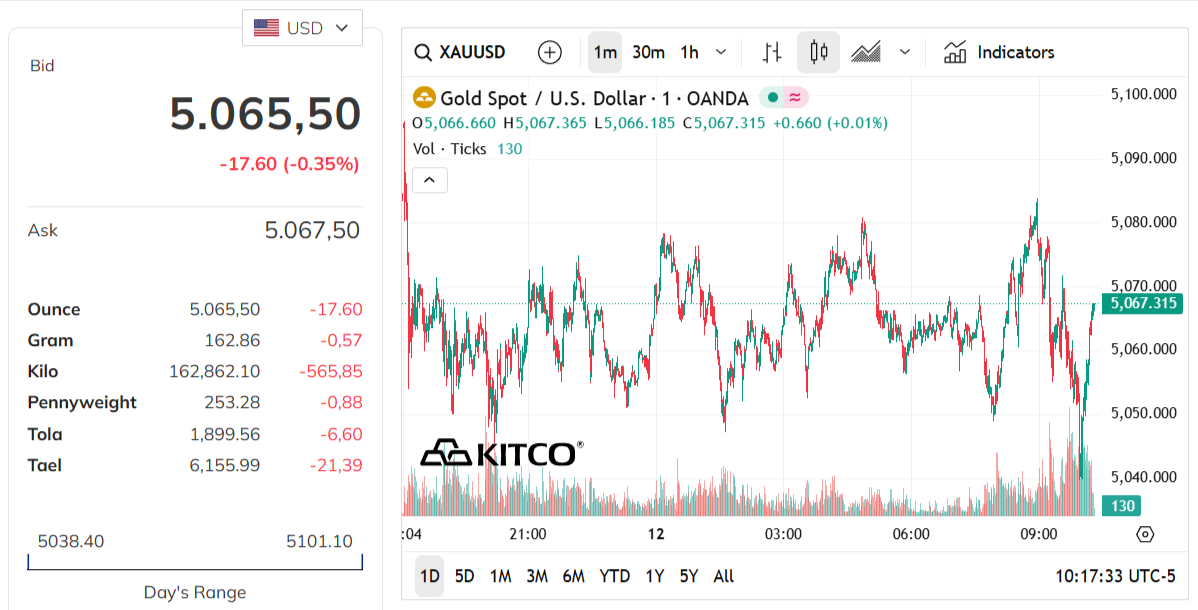Viewport: 1198px width, 610px height.
Task: Click the compare/add symbol plus icon
Action: tap(549, 52)
